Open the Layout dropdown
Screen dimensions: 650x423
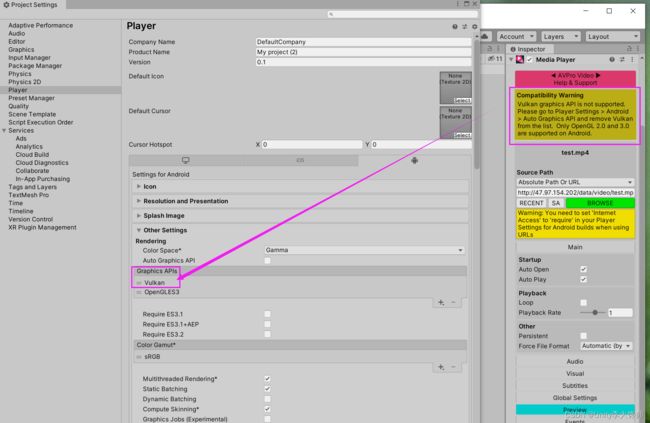[612, 36]
